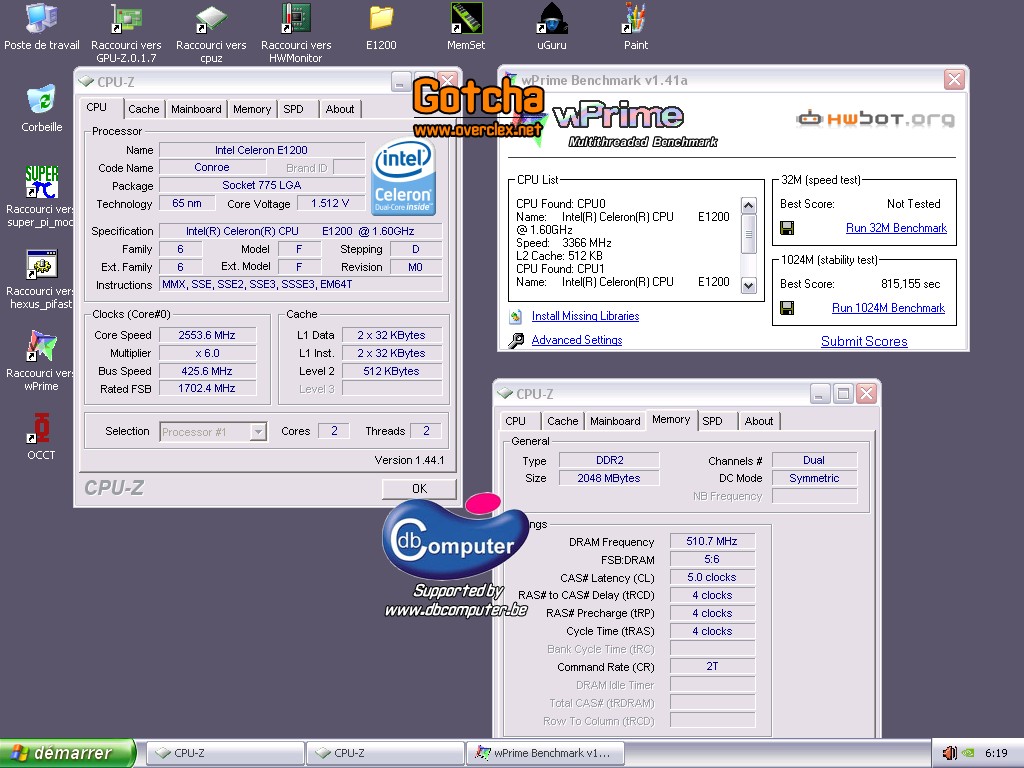Screen dimensions: 1024x768
Task: Expand the Processor #1 selection dropdown
Action: click(x=259, y=432)
